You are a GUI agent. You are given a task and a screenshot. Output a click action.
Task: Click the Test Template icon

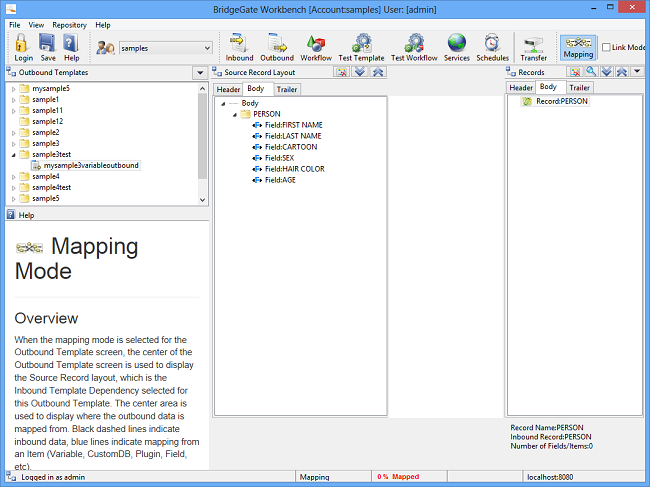[x=361, y=43]
